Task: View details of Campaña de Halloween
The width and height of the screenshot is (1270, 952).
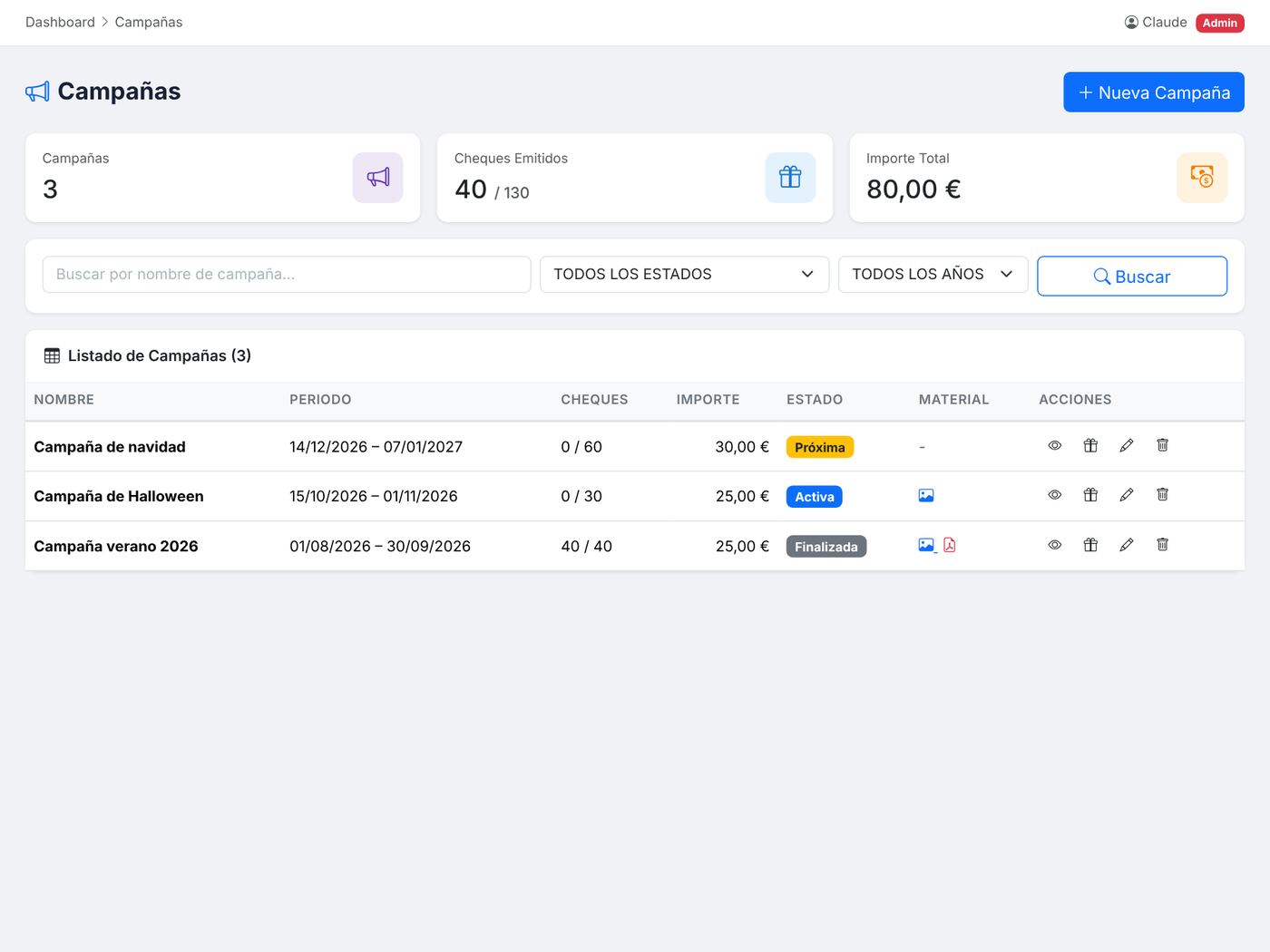Action: point(1054,495)
